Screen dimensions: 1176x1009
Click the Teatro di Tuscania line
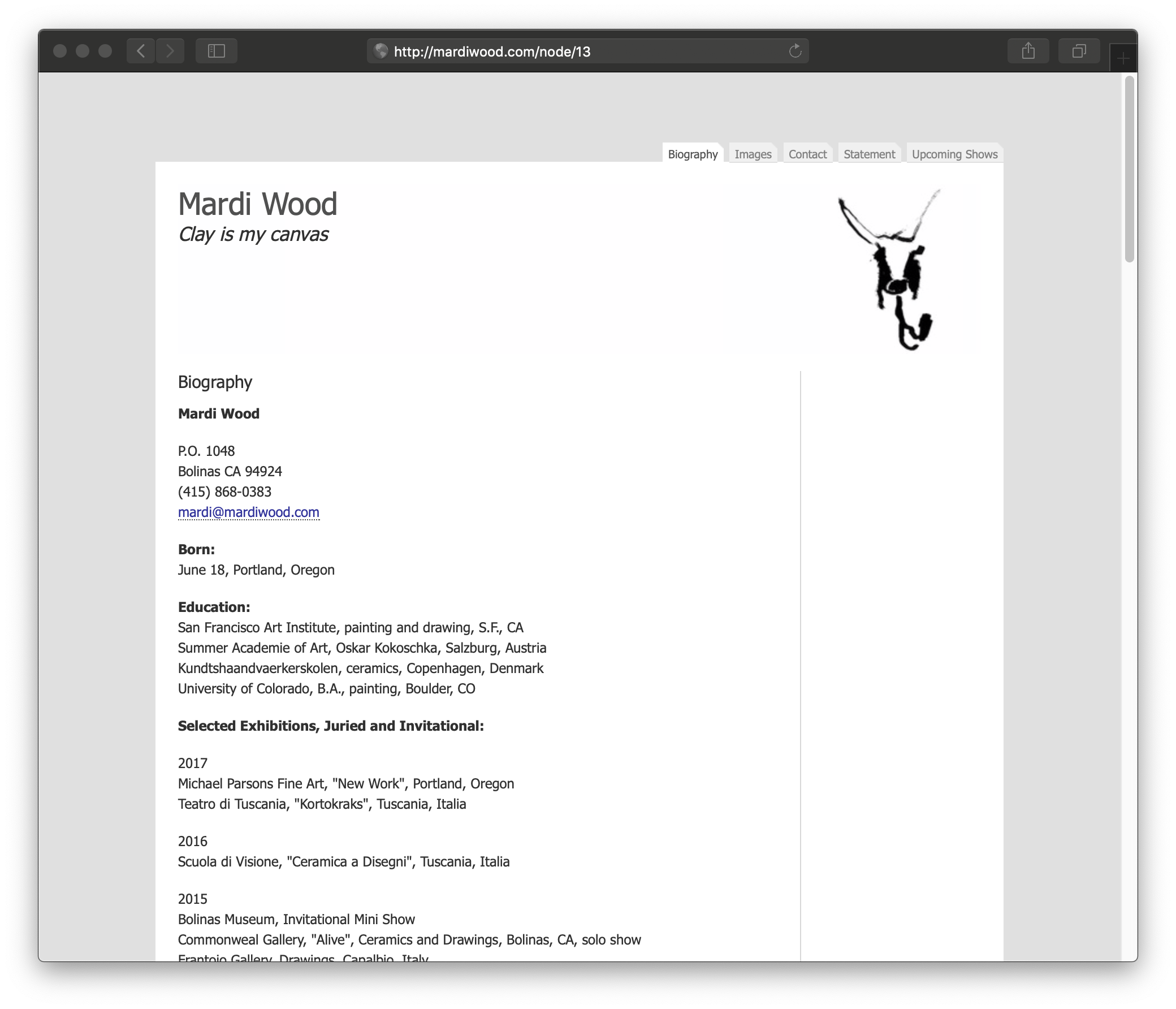pos(322,804)
